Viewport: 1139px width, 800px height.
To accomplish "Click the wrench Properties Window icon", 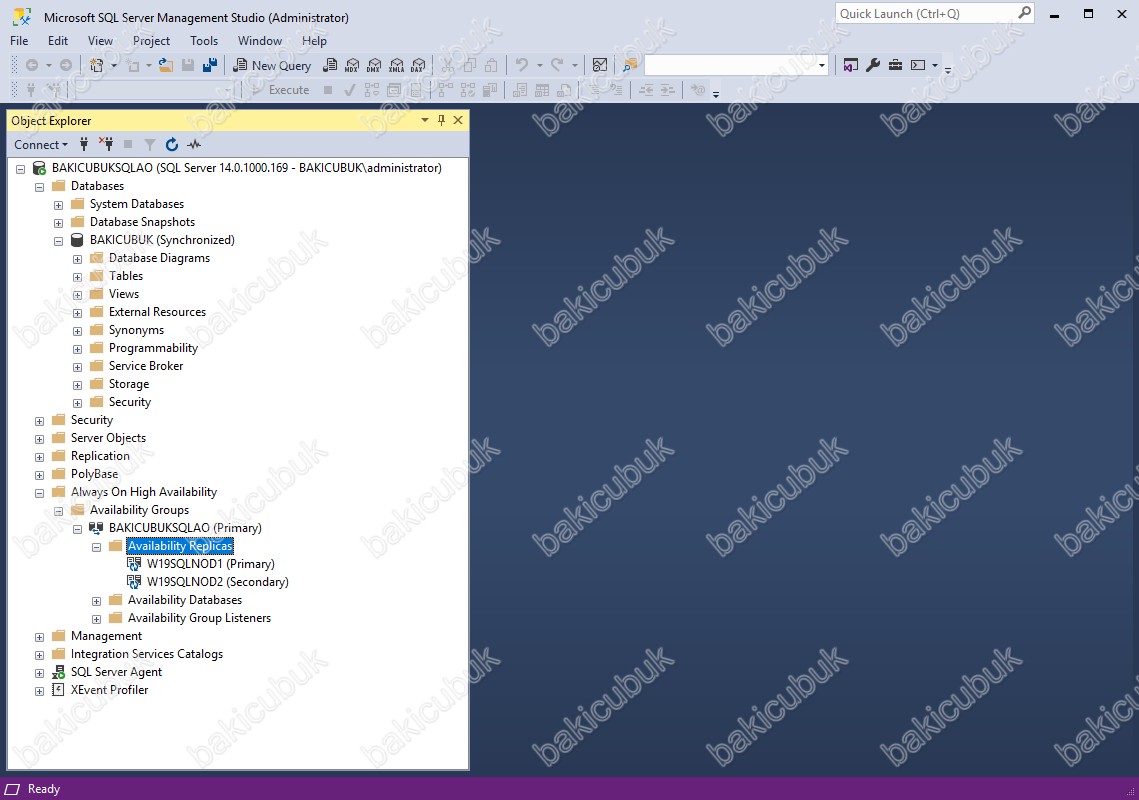I will (x=873, y=65).
